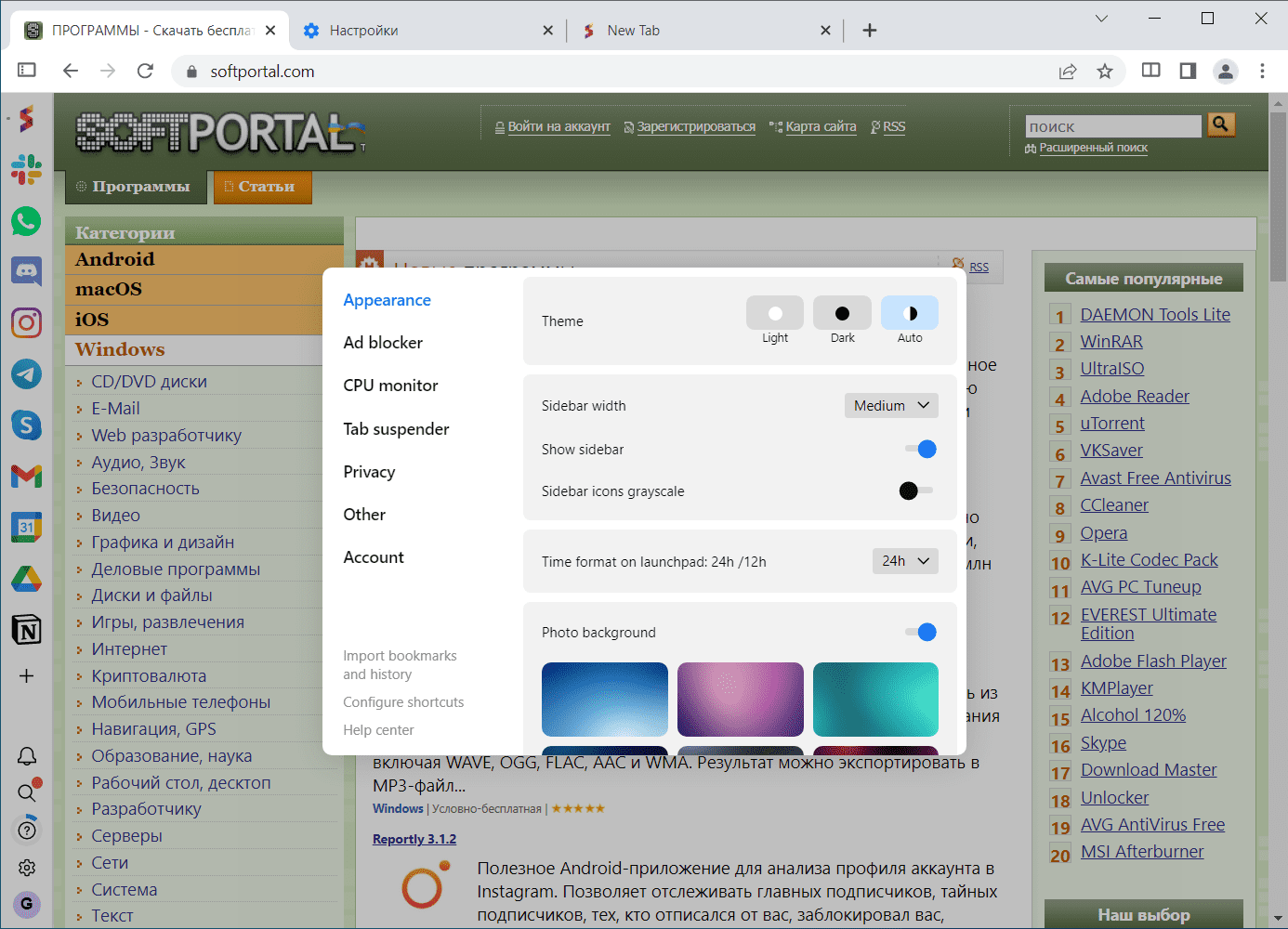The image size is (1288, 929).
Task: Open the Notion sidebar app
Action: pyautogui.click(x=26, y=630)
